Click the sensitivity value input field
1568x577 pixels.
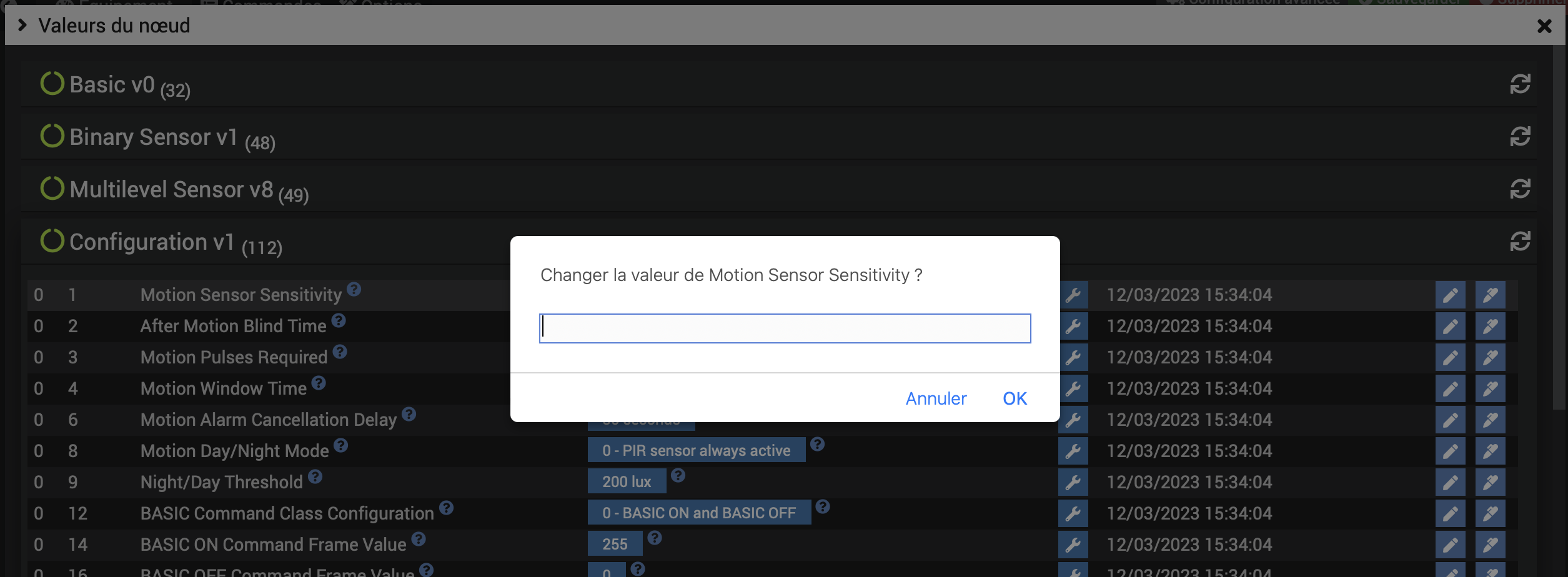[785, 328]
